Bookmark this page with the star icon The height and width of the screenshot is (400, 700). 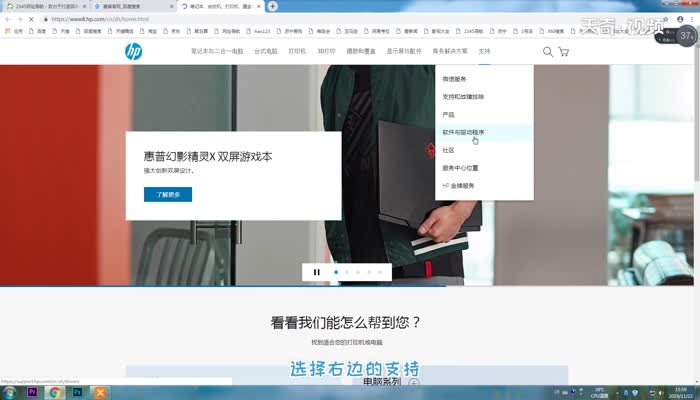[666, 19]
